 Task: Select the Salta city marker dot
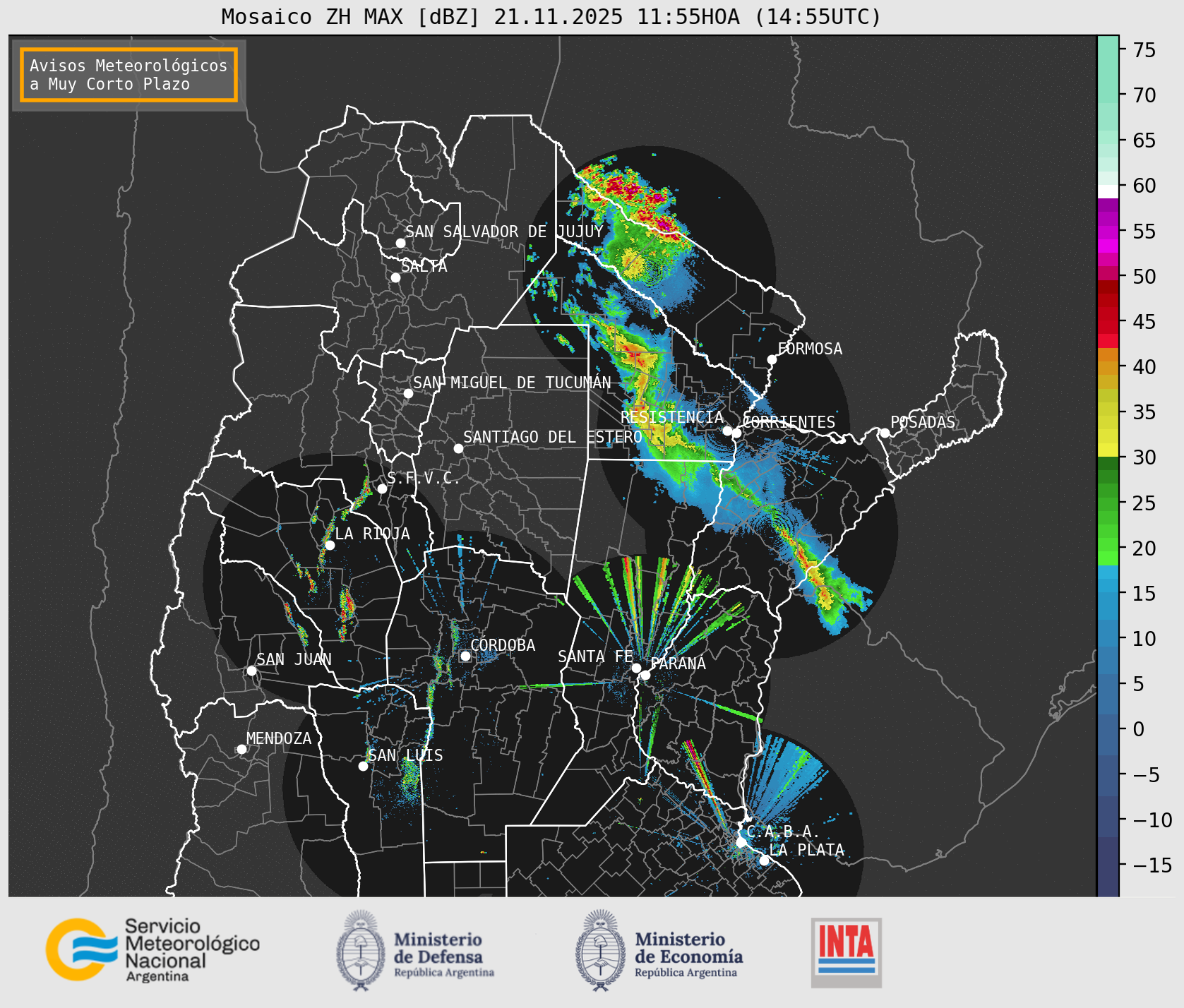click(x=396, y=277)
